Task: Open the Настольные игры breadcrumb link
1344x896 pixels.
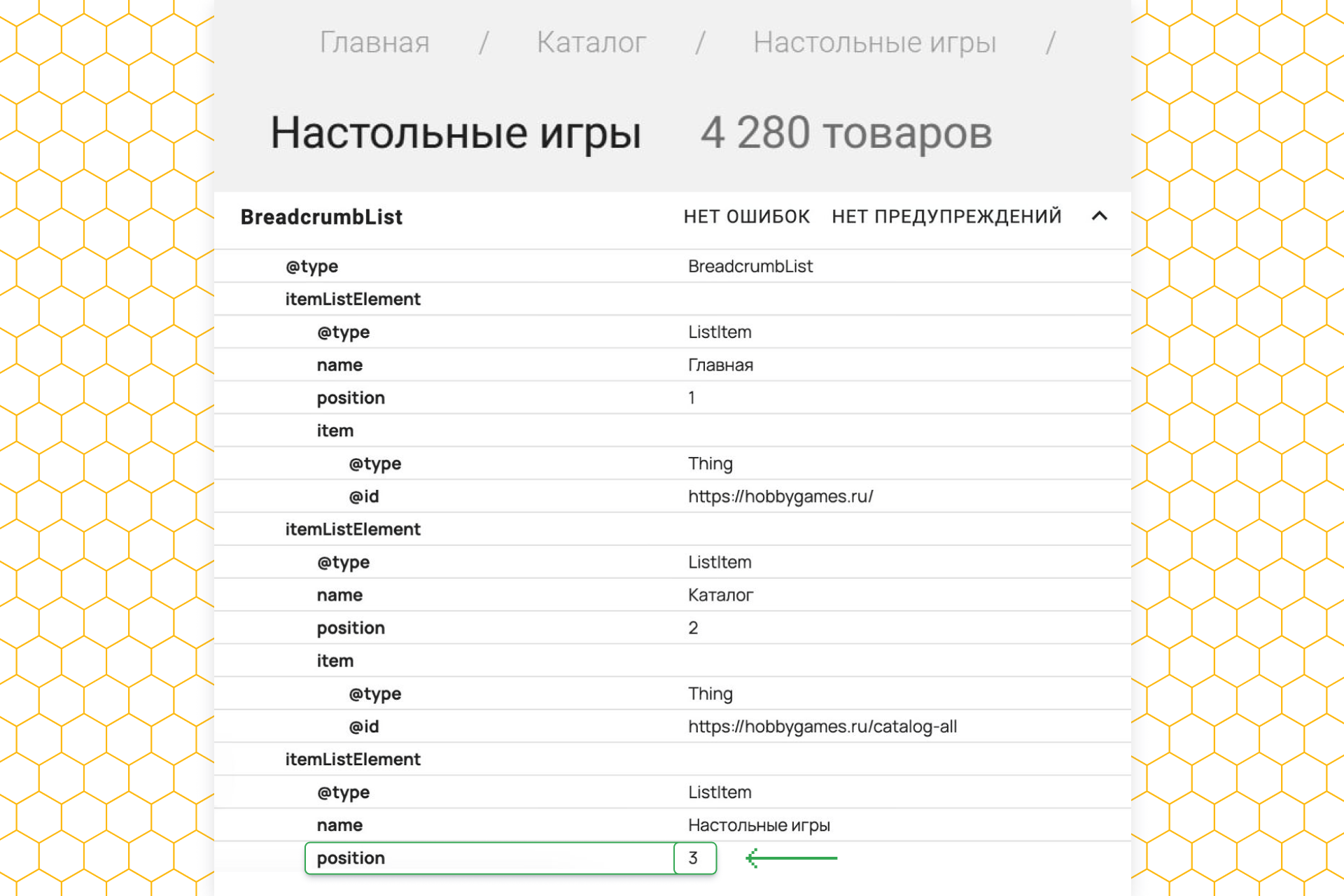Action: [874, 43]
